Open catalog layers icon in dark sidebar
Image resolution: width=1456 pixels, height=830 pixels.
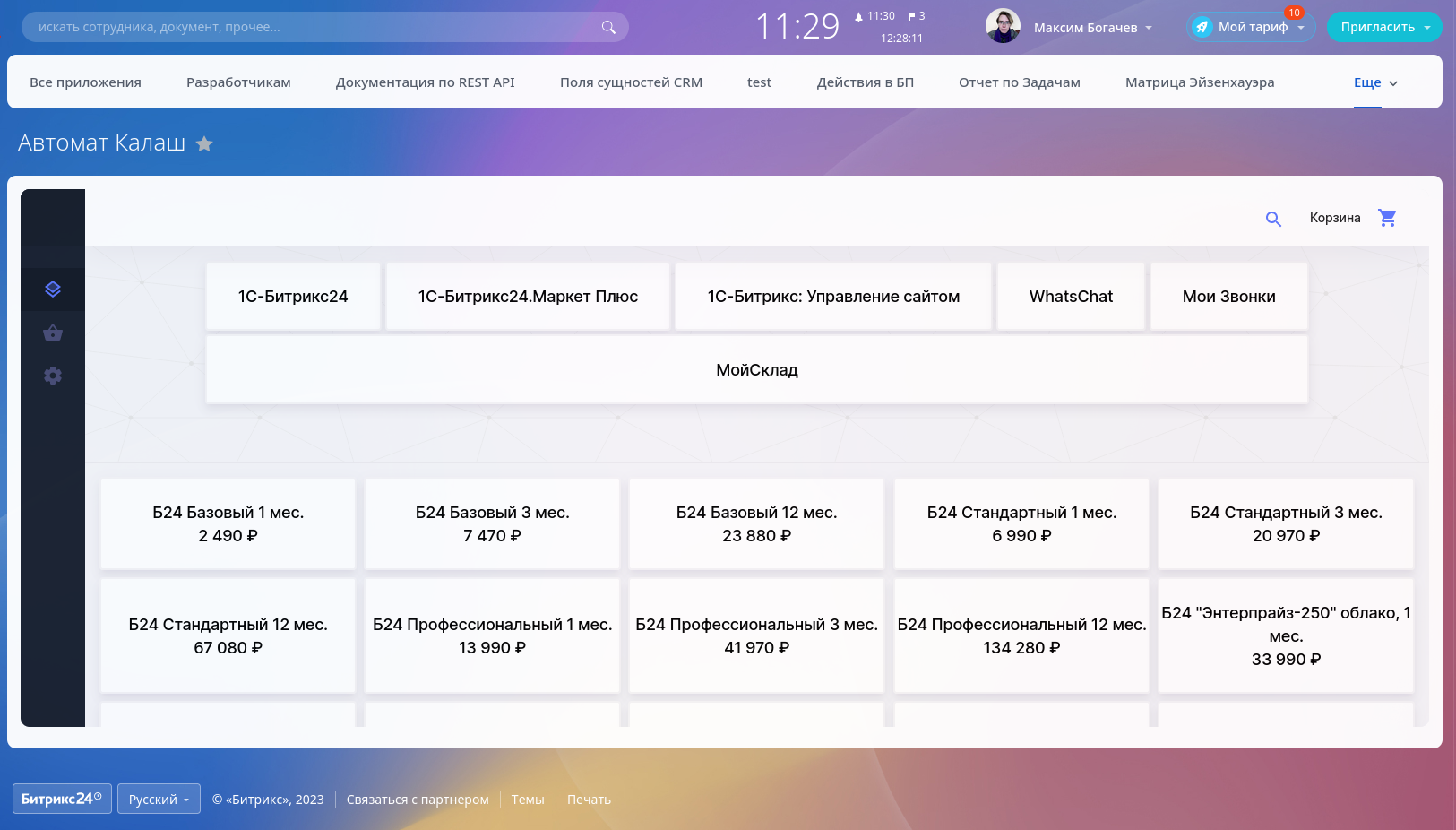click(x=53, y=290)
